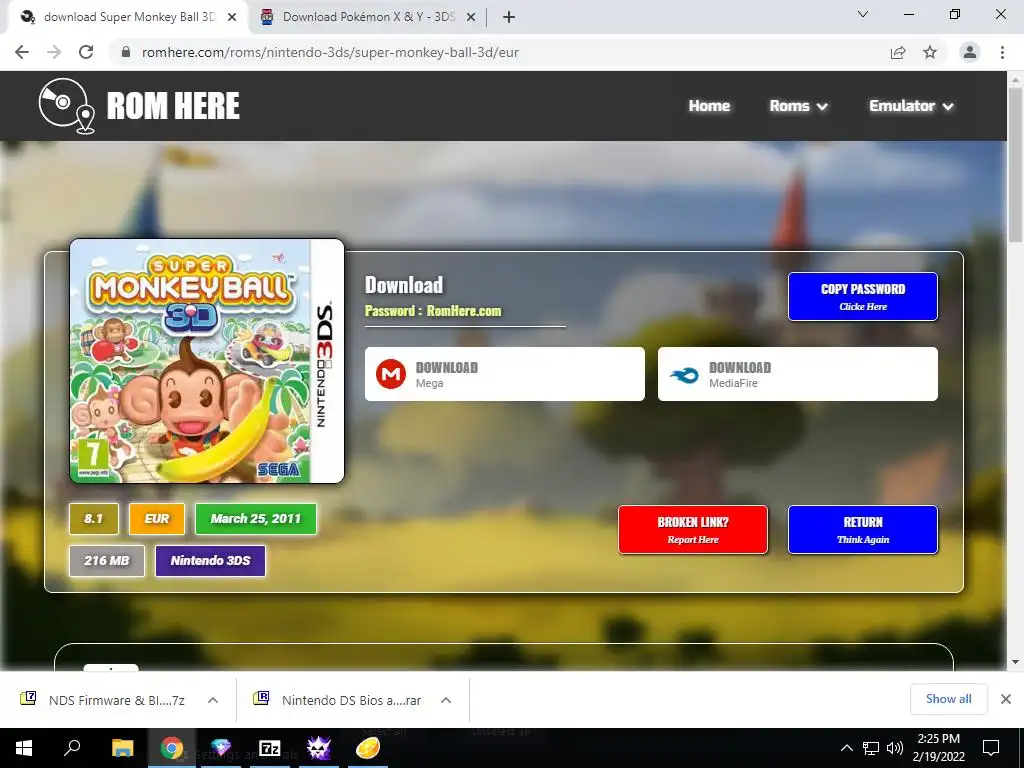The image size is (1024, 768).
Task: Click the vertical page scrollbar
Action: pyautogui.click(x=1015, y=165)
